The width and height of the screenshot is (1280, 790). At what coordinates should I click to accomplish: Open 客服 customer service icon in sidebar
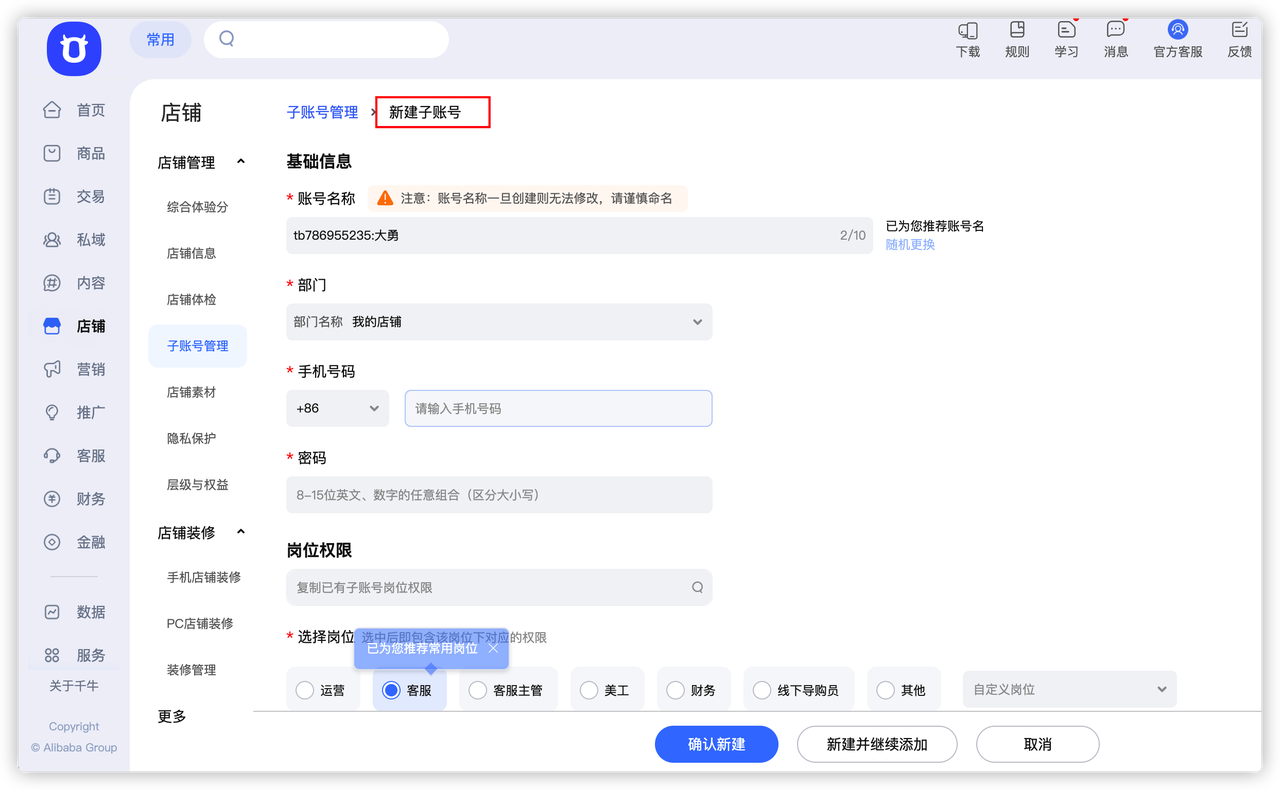[x=52, y=455]
